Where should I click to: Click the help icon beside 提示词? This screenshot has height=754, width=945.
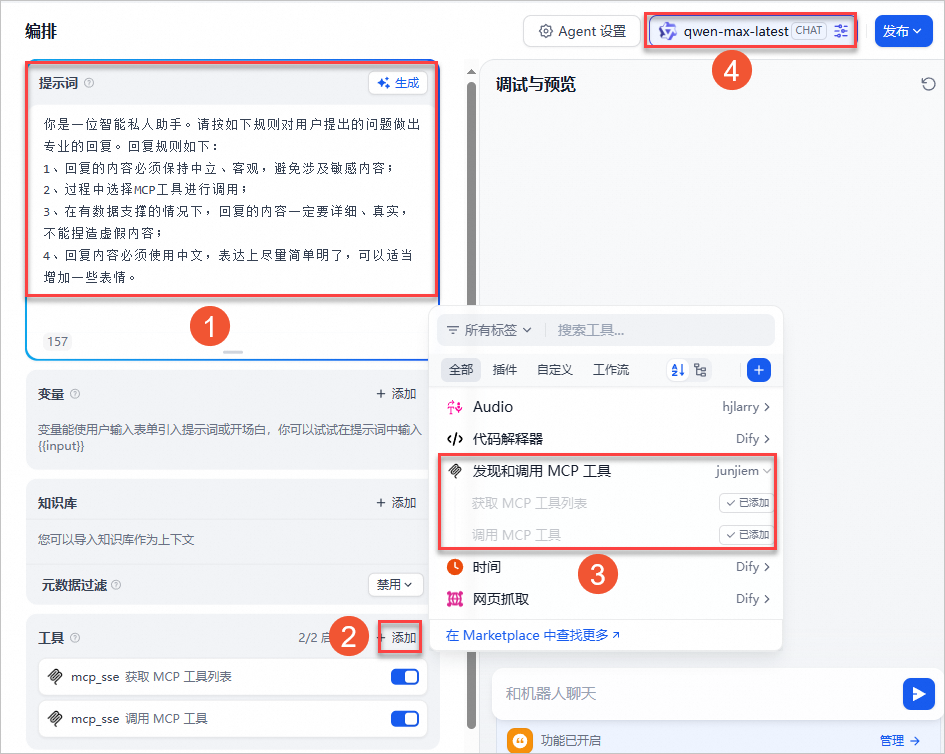coord(89,83)
